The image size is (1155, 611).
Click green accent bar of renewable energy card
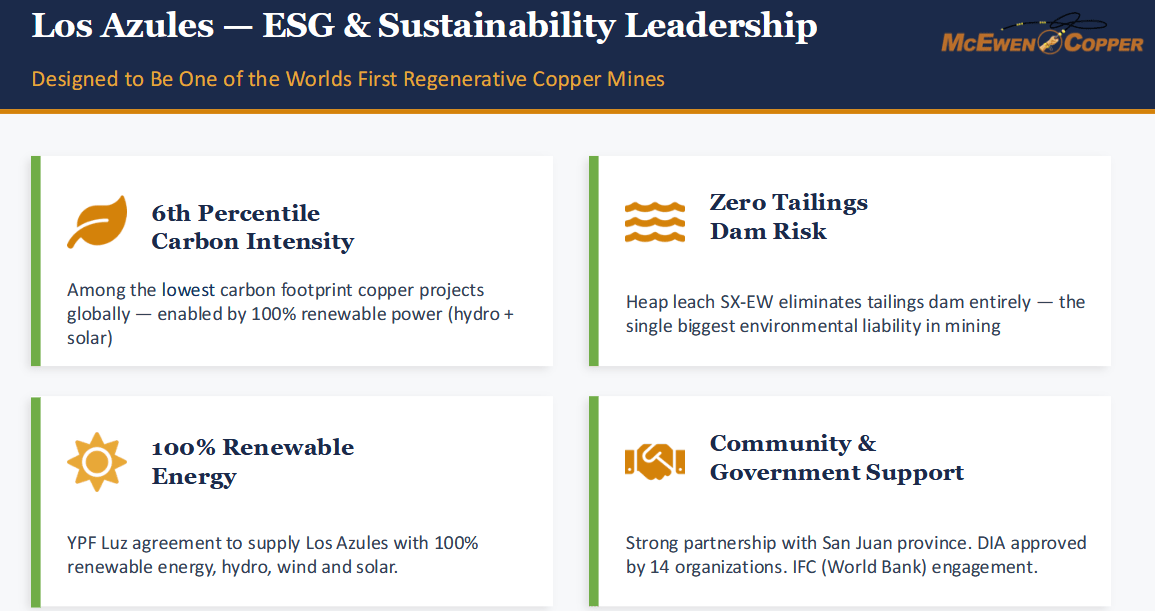[35, 501]
